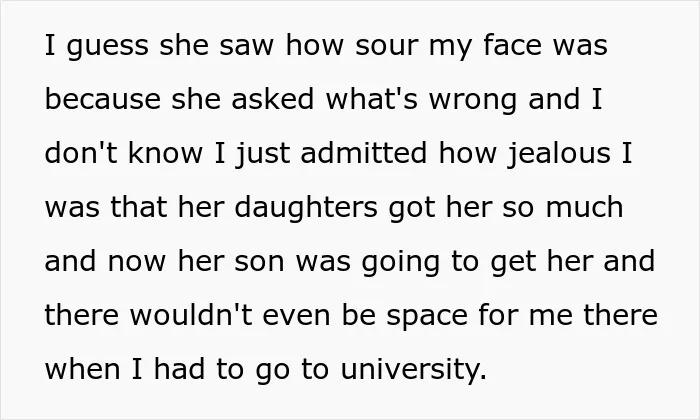The width and height of the screenshot is (700, 420).
Task: Select the word "wouldn't"
Action: 191,315
